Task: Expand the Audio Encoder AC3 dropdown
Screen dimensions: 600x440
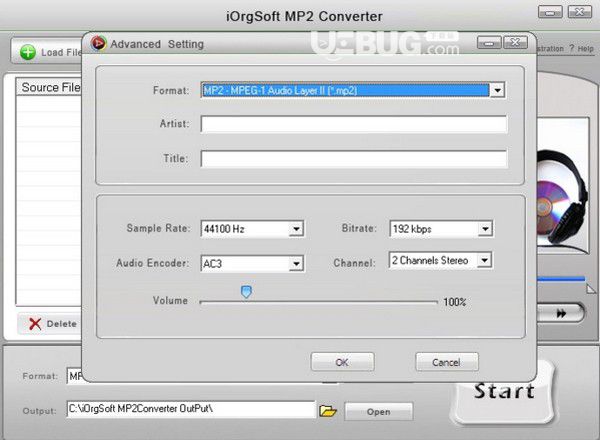Action: (296, 263)
